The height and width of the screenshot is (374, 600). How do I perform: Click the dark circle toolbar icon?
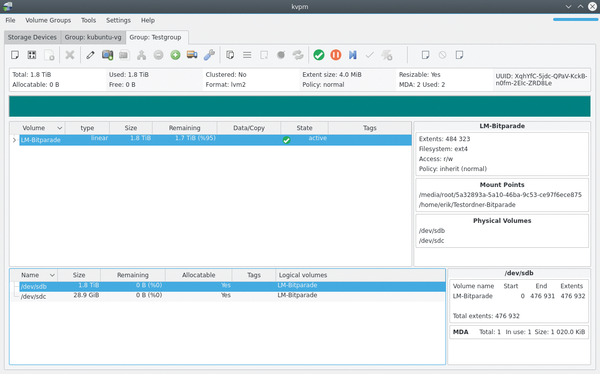(x=281, y=55)
